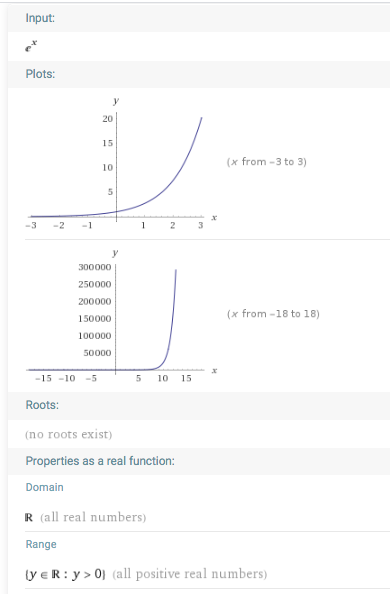Click the Domain link
Image resolution: width=390 pixels, height=594 pixels.
tap(44, 487)
